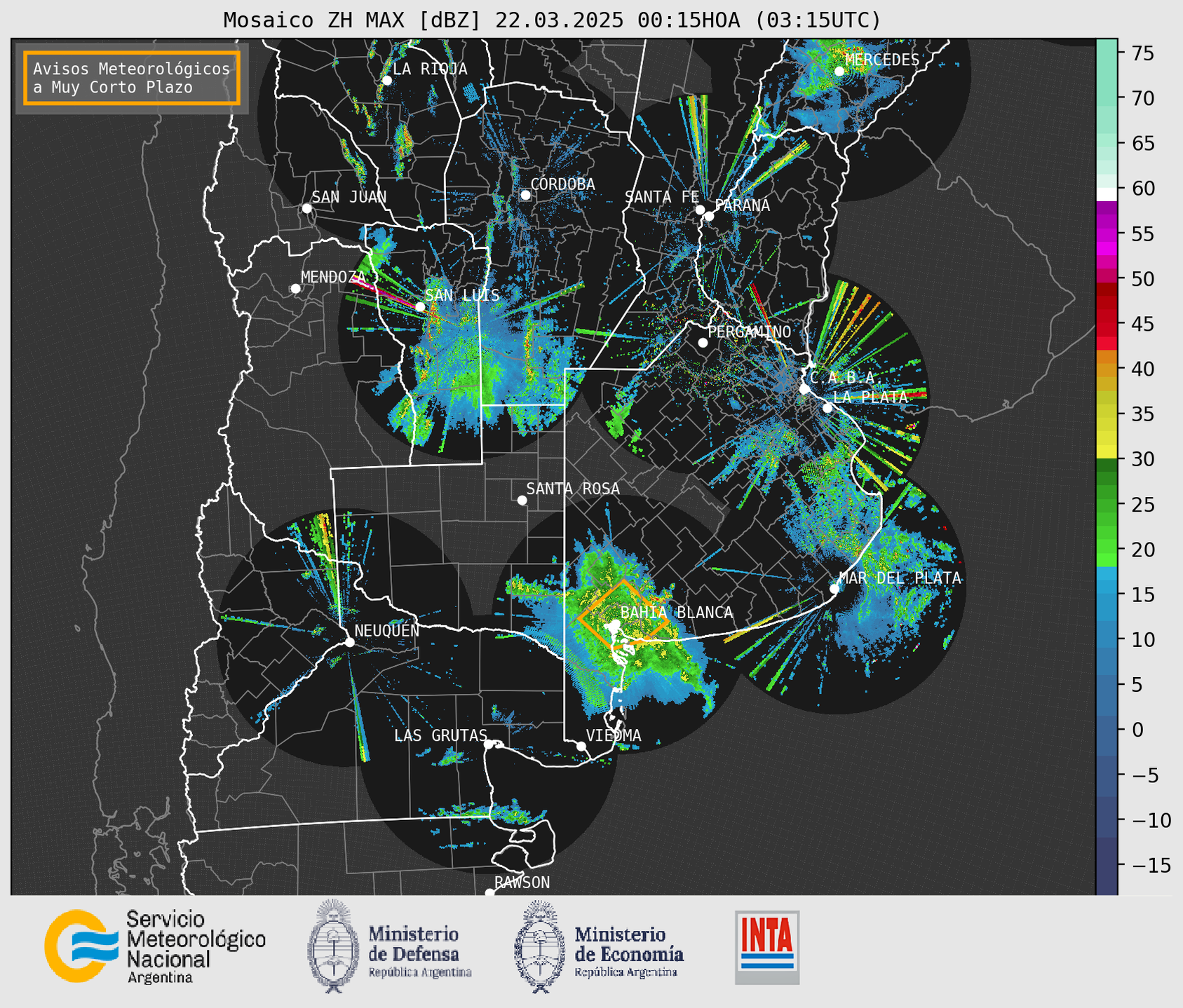Select the Mercedes city marker
This screenshot has height=1008, width=1183.
(839, 71)
